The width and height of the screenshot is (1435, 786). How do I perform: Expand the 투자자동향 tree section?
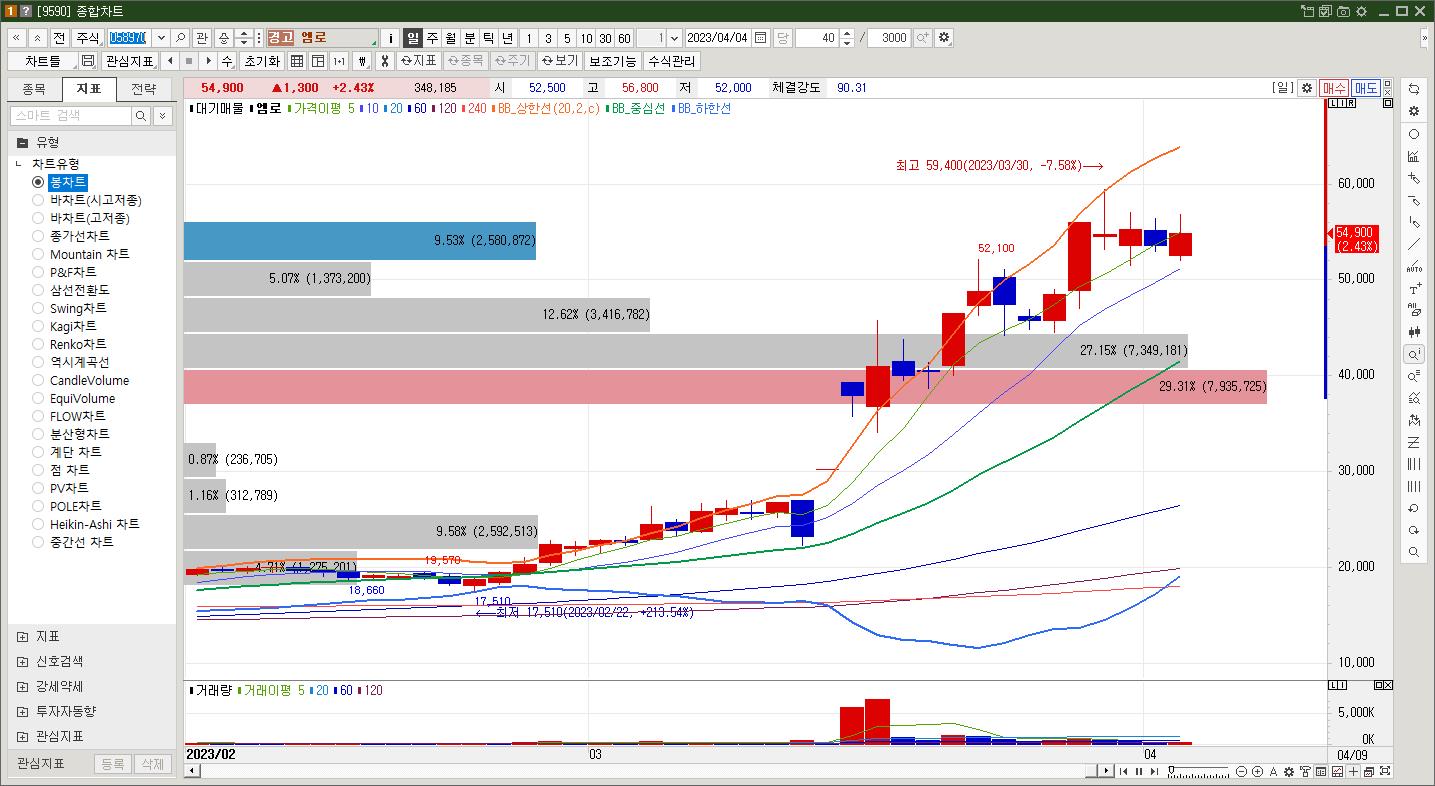(23, 711)
